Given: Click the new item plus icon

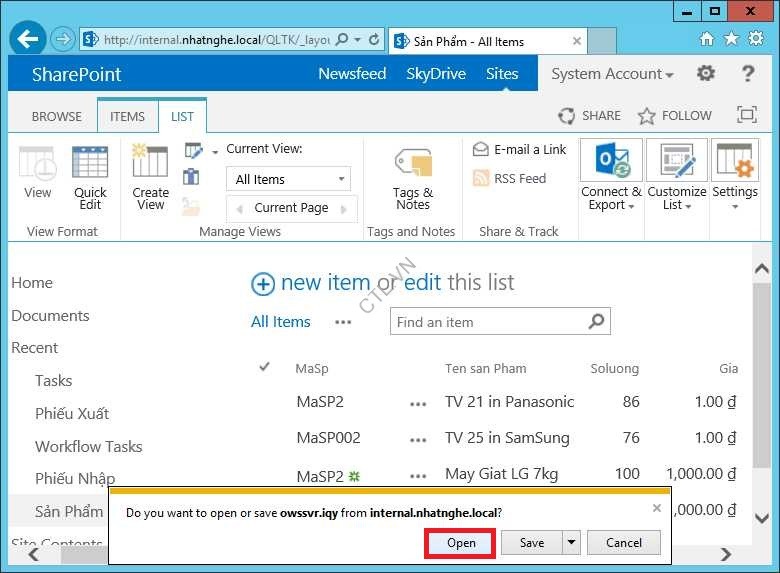Looking at the screenshot, I should (x=263, y=285).
